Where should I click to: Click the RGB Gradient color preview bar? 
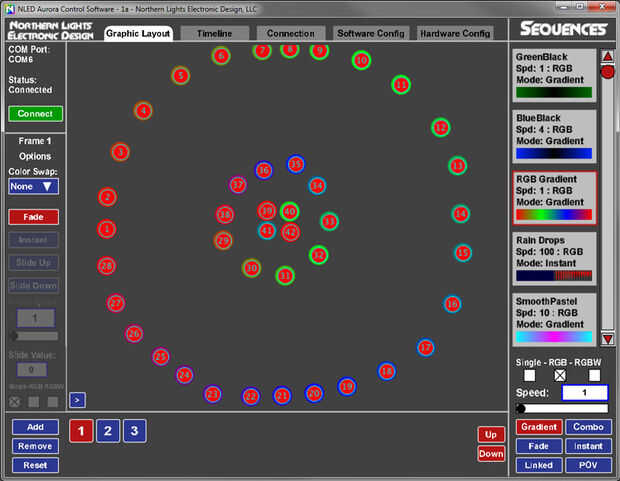point(554,214)
